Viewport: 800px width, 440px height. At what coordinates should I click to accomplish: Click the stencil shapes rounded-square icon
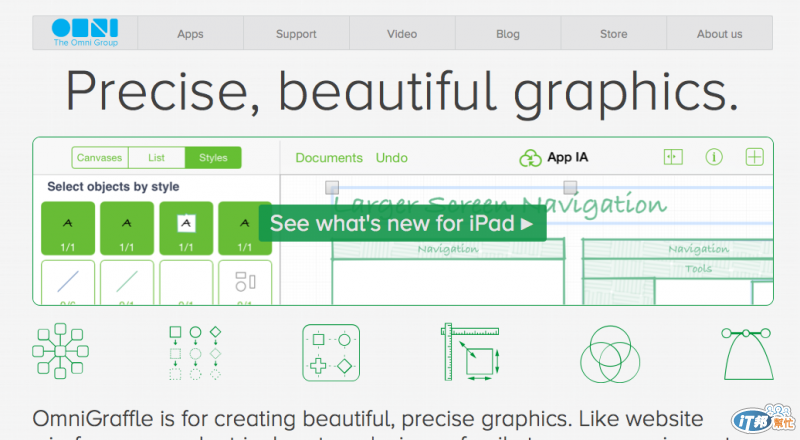click(x=331, y=353)
